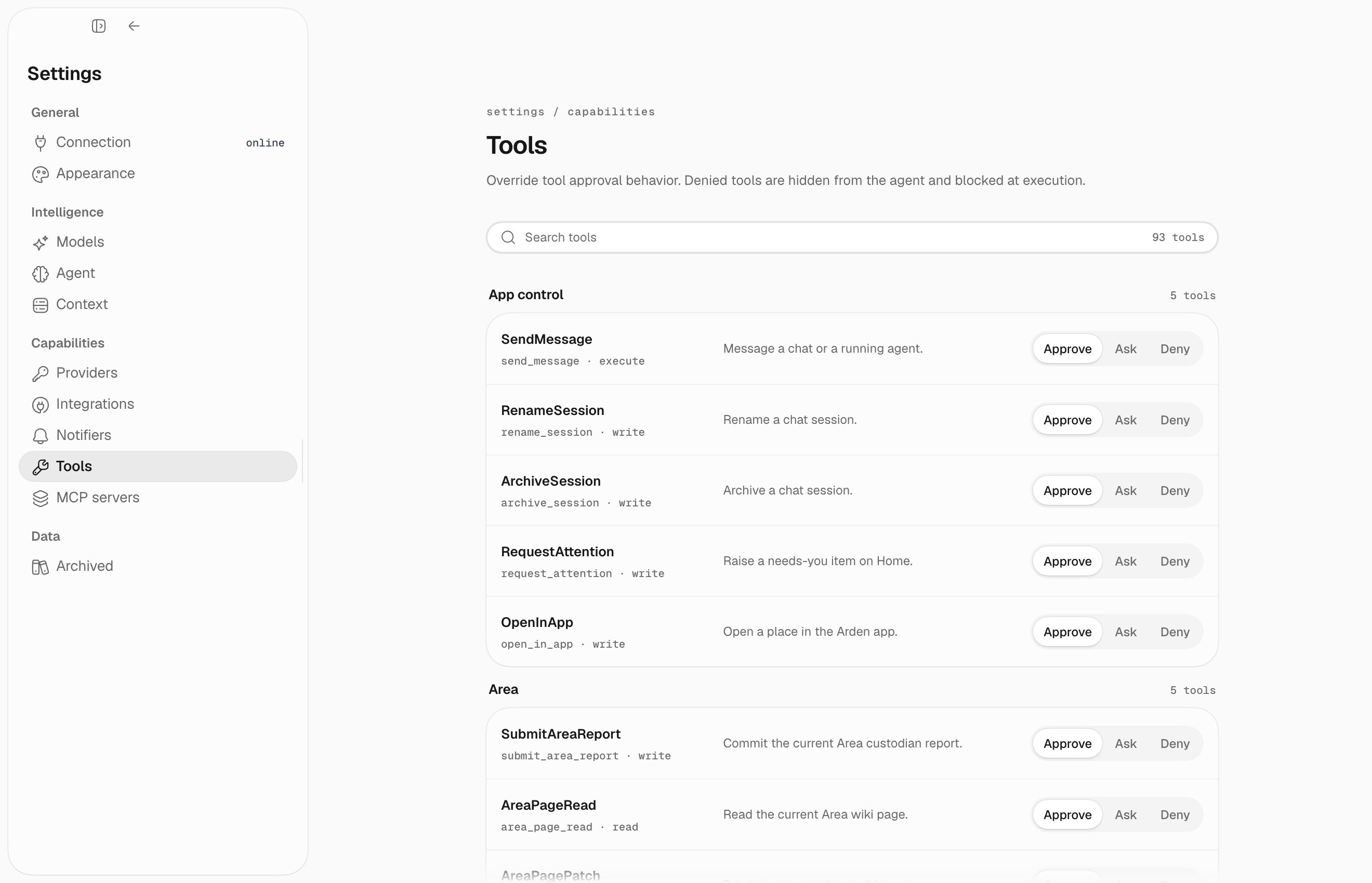Click the Providers key icon
The height and width of the screenshot is (883, 1372).
click(40, 373)
